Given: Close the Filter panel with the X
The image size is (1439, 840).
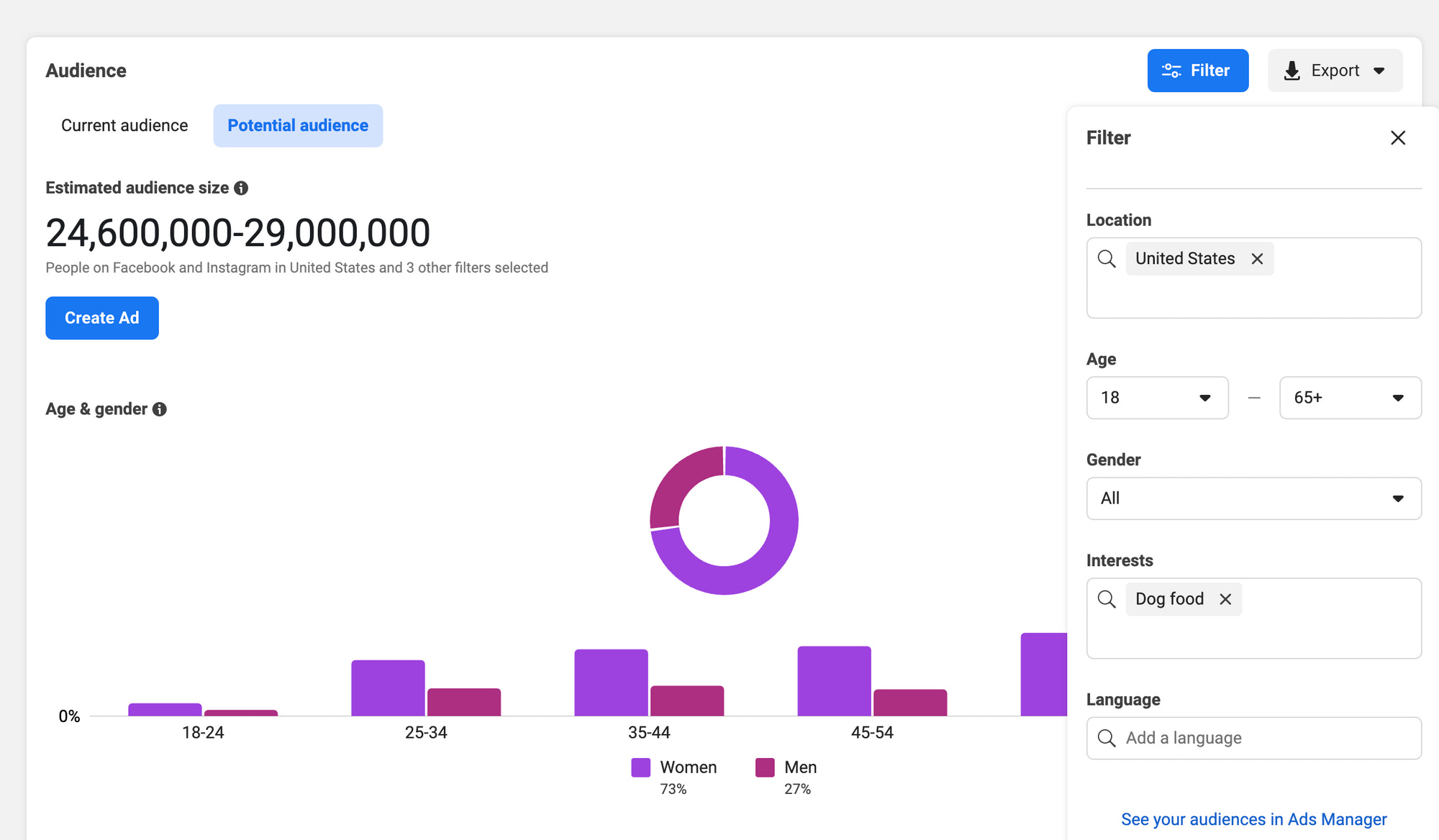Looking at the screenshot, I should tap(1397, 137).
